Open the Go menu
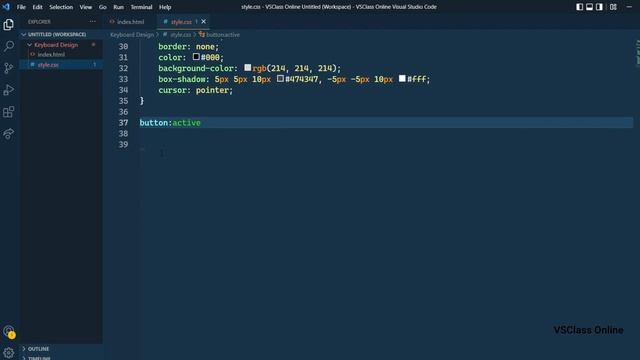Image resolution: width=640 pixels, height=360 pixels. pos(102,7)
